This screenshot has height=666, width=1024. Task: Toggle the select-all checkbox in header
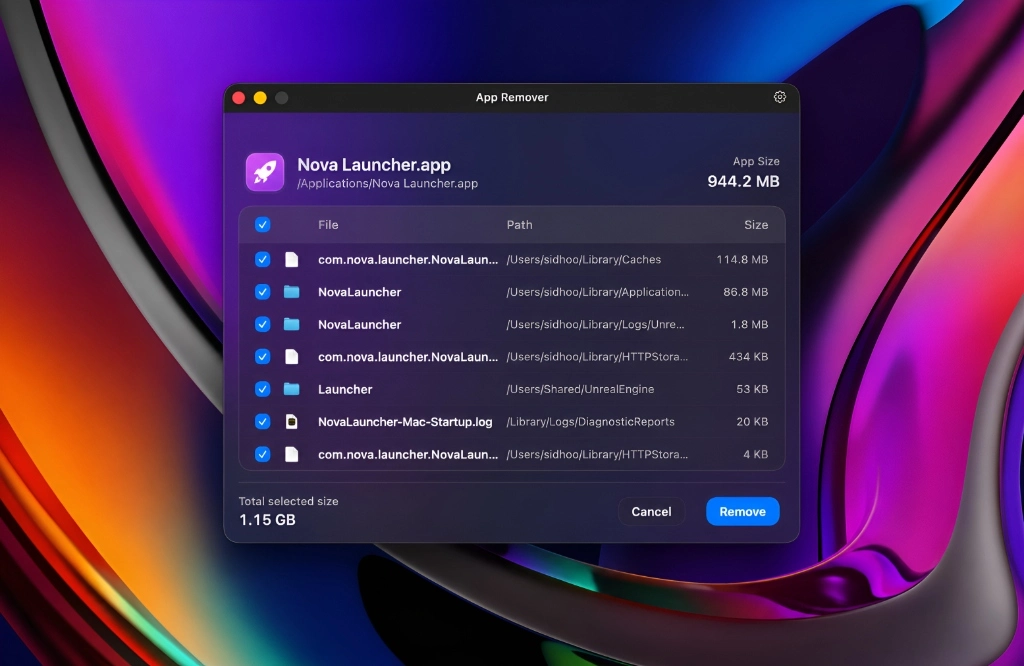point(263,225)
